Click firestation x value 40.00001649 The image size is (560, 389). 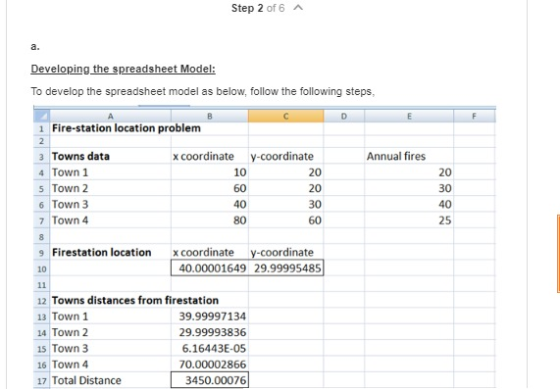point(210,268)
